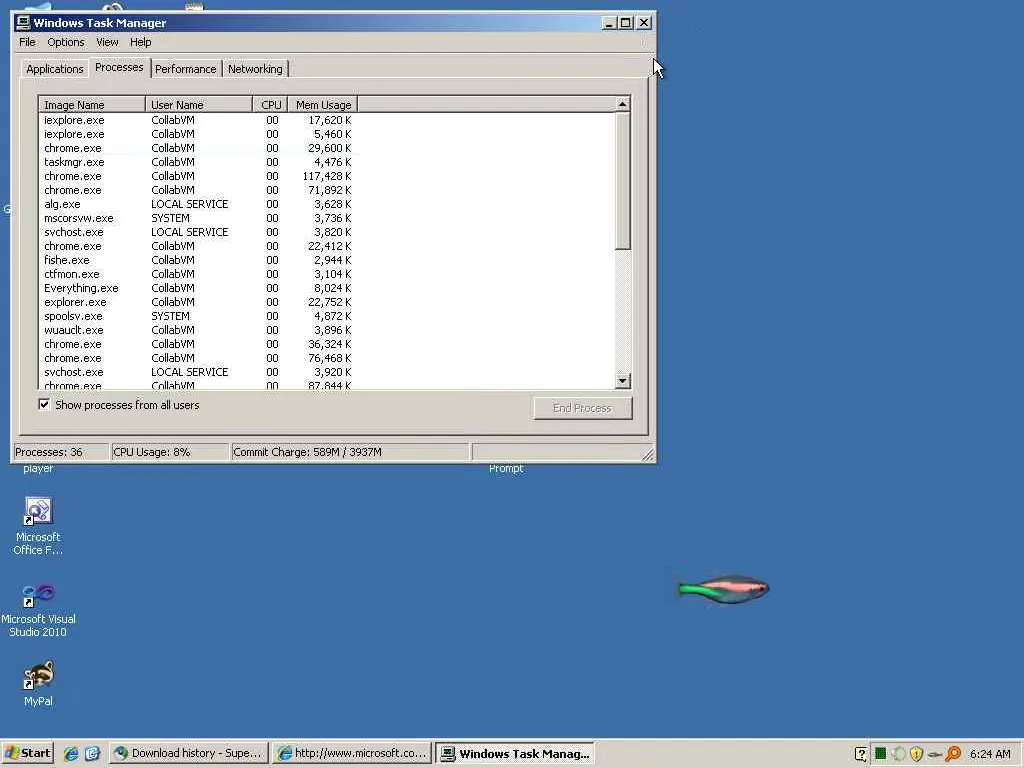Select the fishe.exe process
The height and width of the screenshot is (768, 1024).
tap(197, 260)
